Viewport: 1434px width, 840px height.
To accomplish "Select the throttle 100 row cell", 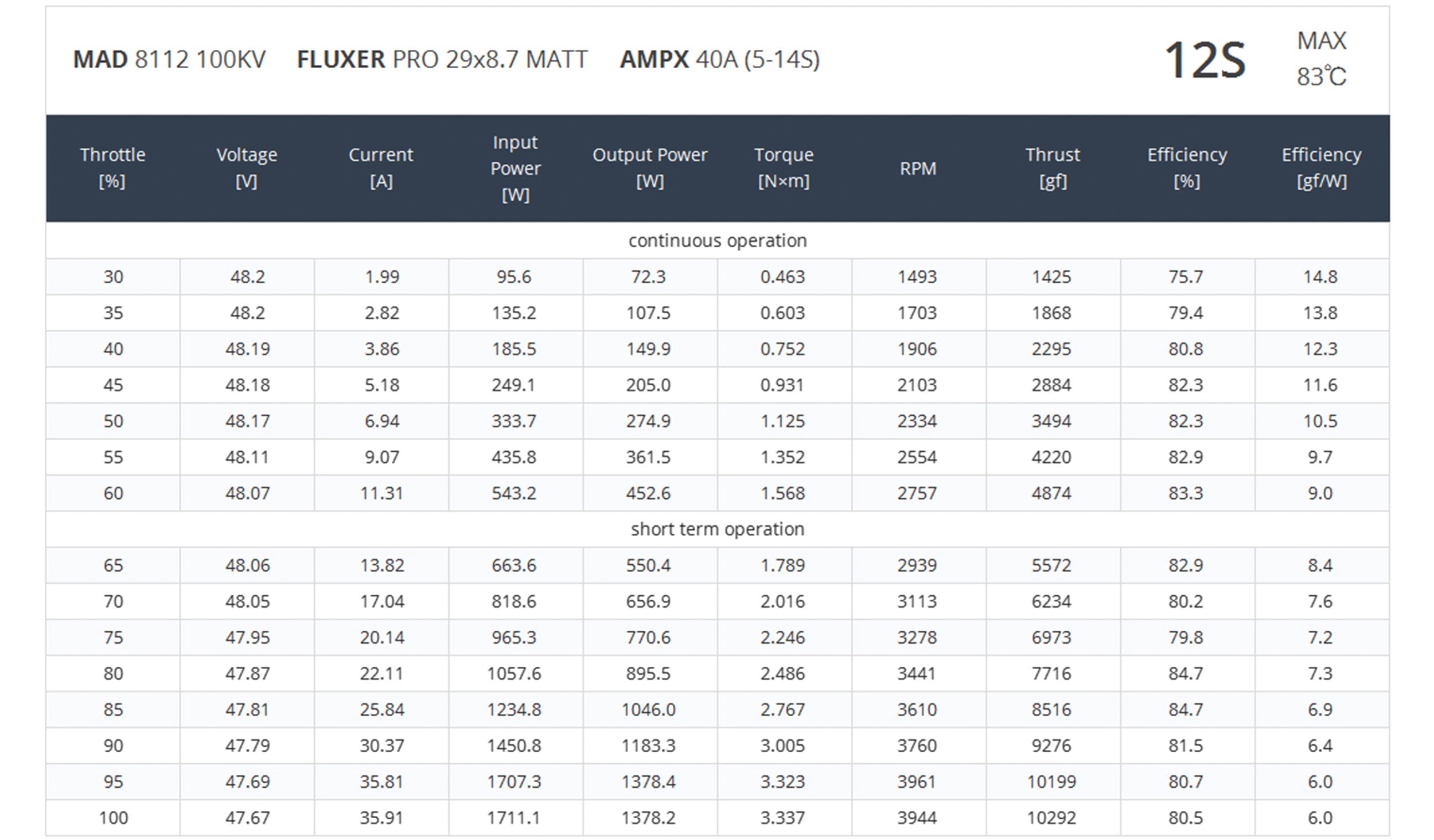I will click(113, 818).
